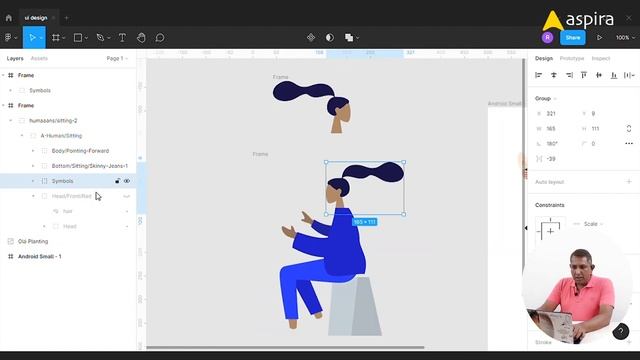640x360 pixels.
Task: Select the Android Small - 1 layer
Action: point(40,256)
